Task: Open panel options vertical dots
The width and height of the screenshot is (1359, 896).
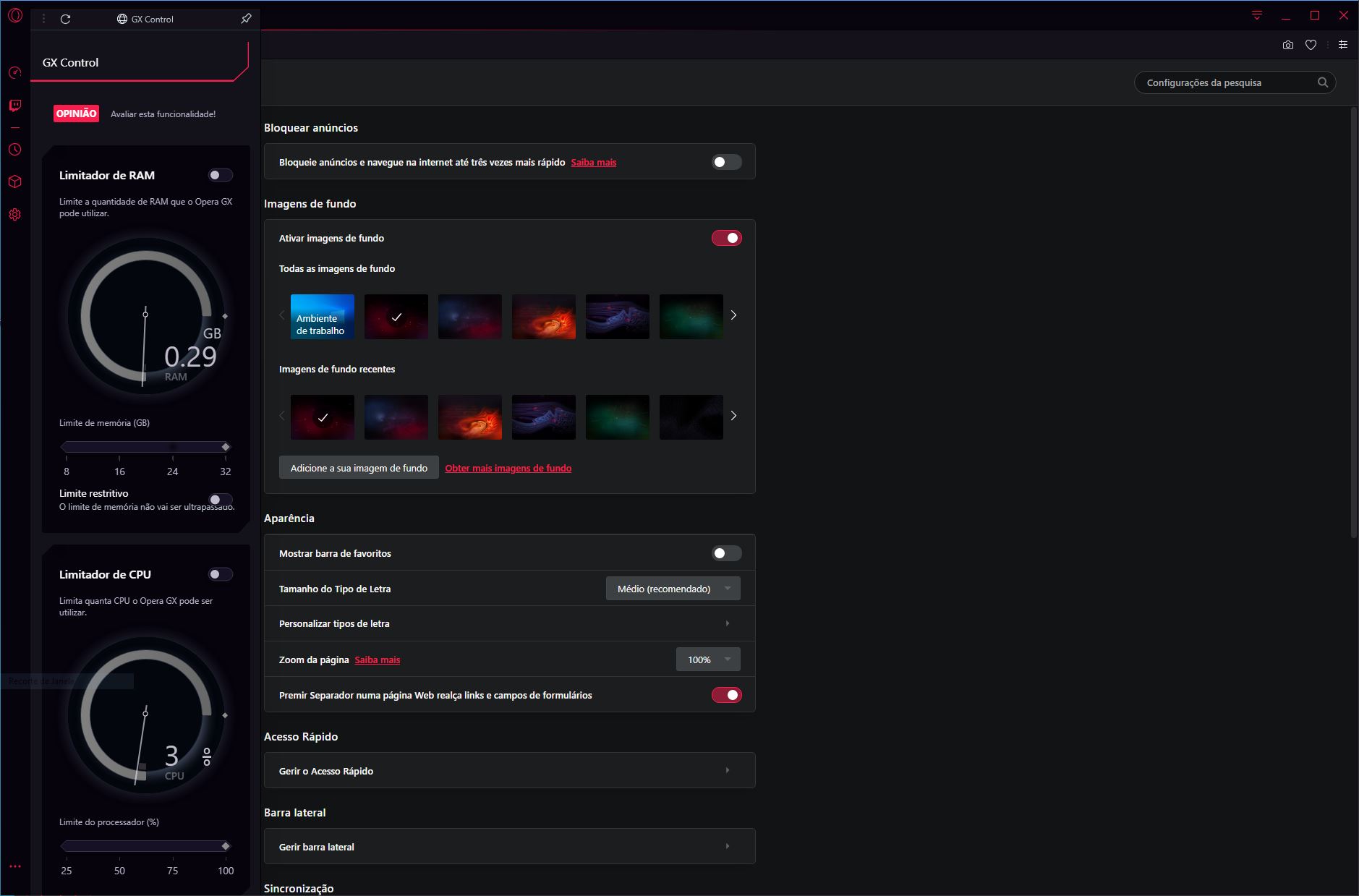Action: coord(43,19)
